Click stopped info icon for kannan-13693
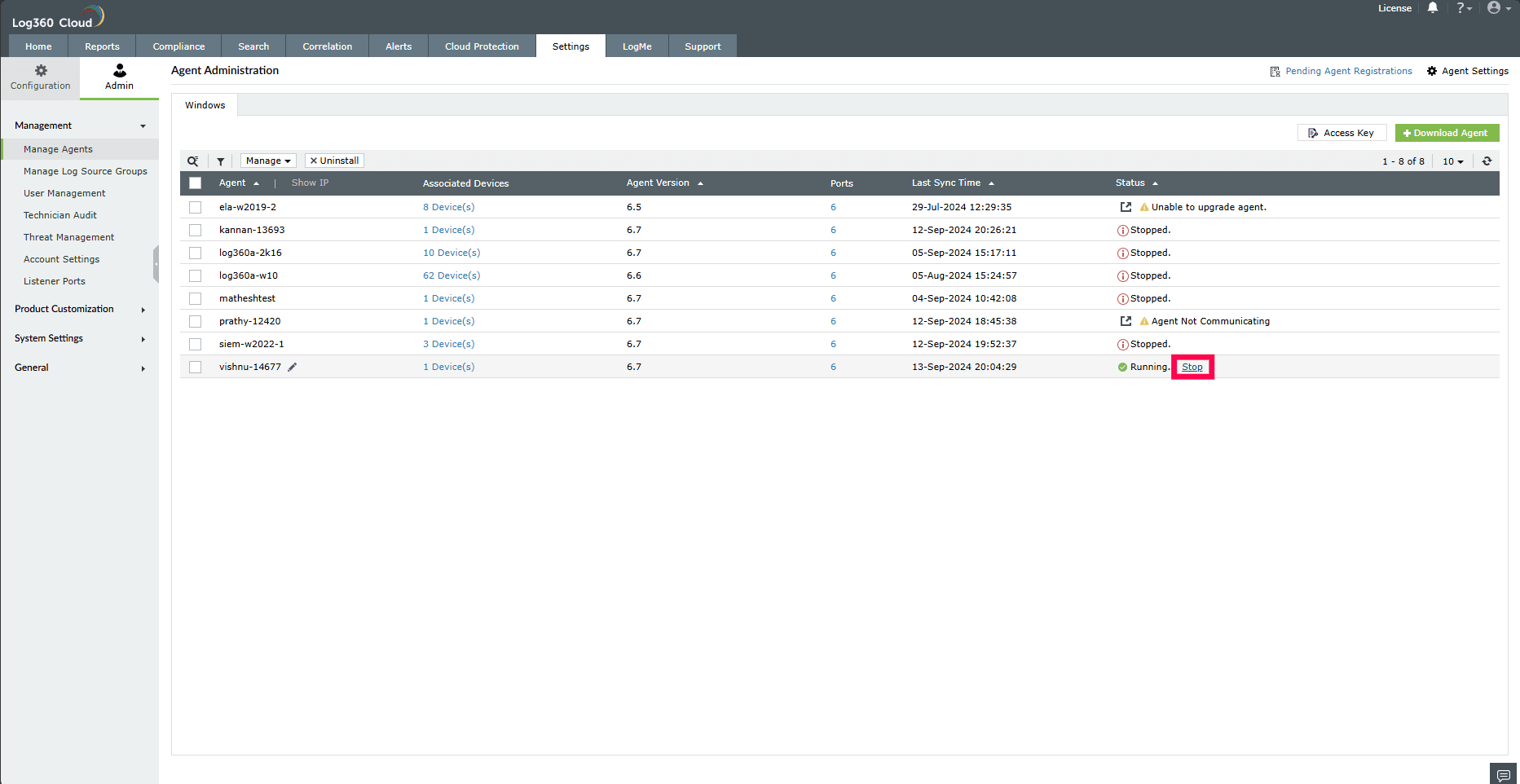The height and width of the screenshot is (784, 1520). pos(1122,231)
